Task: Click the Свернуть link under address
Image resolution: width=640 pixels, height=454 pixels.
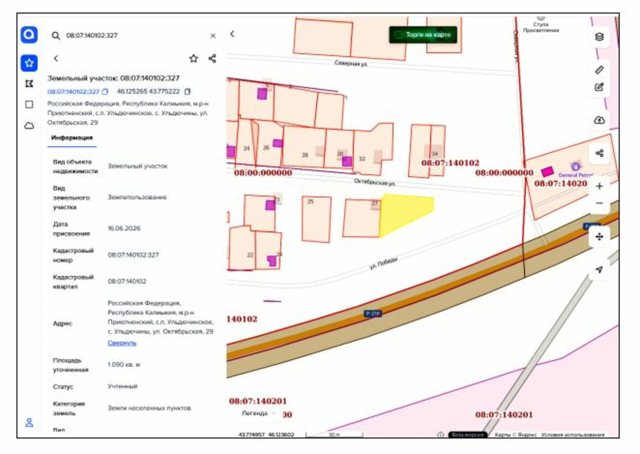Action: click(122, 343)
